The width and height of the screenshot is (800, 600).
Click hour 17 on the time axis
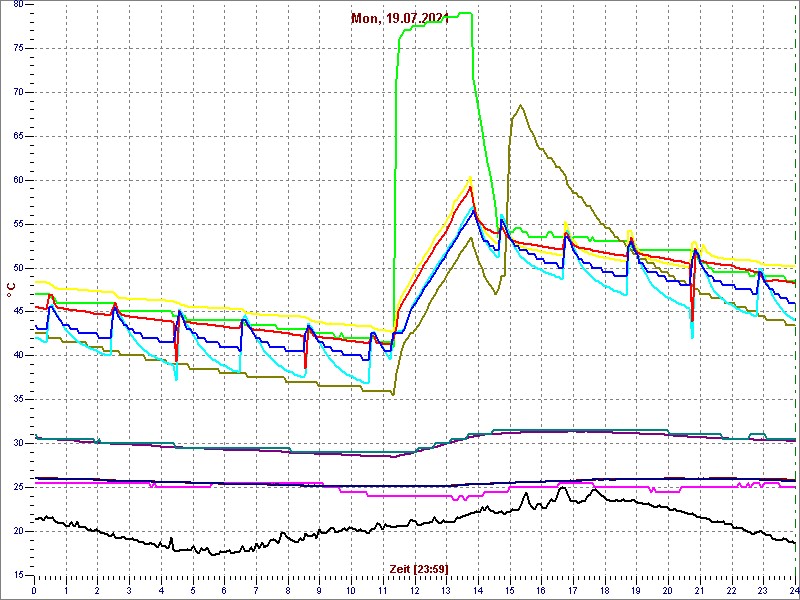573,590
